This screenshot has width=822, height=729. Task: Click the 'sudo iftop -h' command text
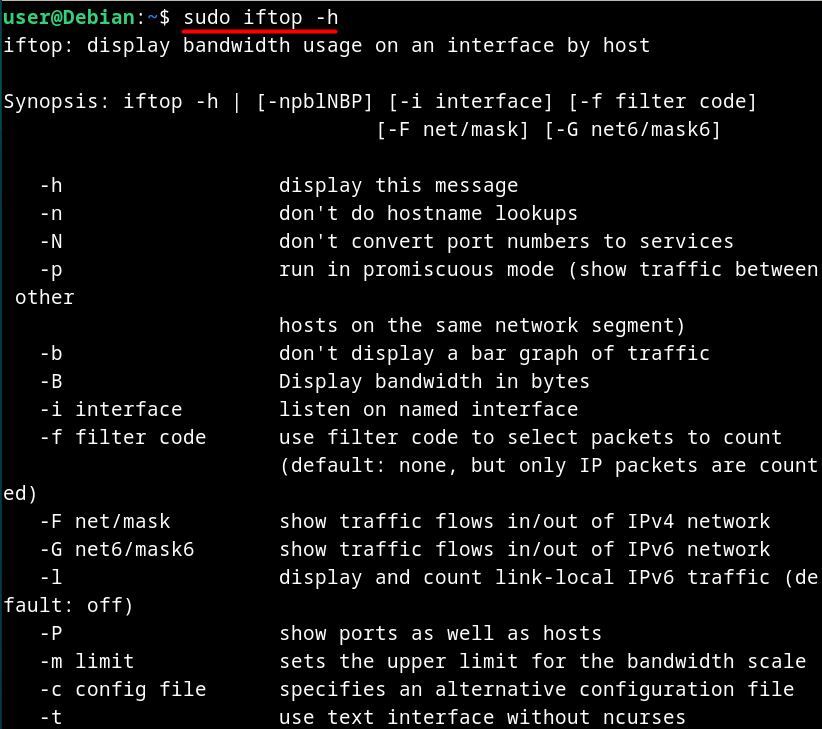(261, 18)
